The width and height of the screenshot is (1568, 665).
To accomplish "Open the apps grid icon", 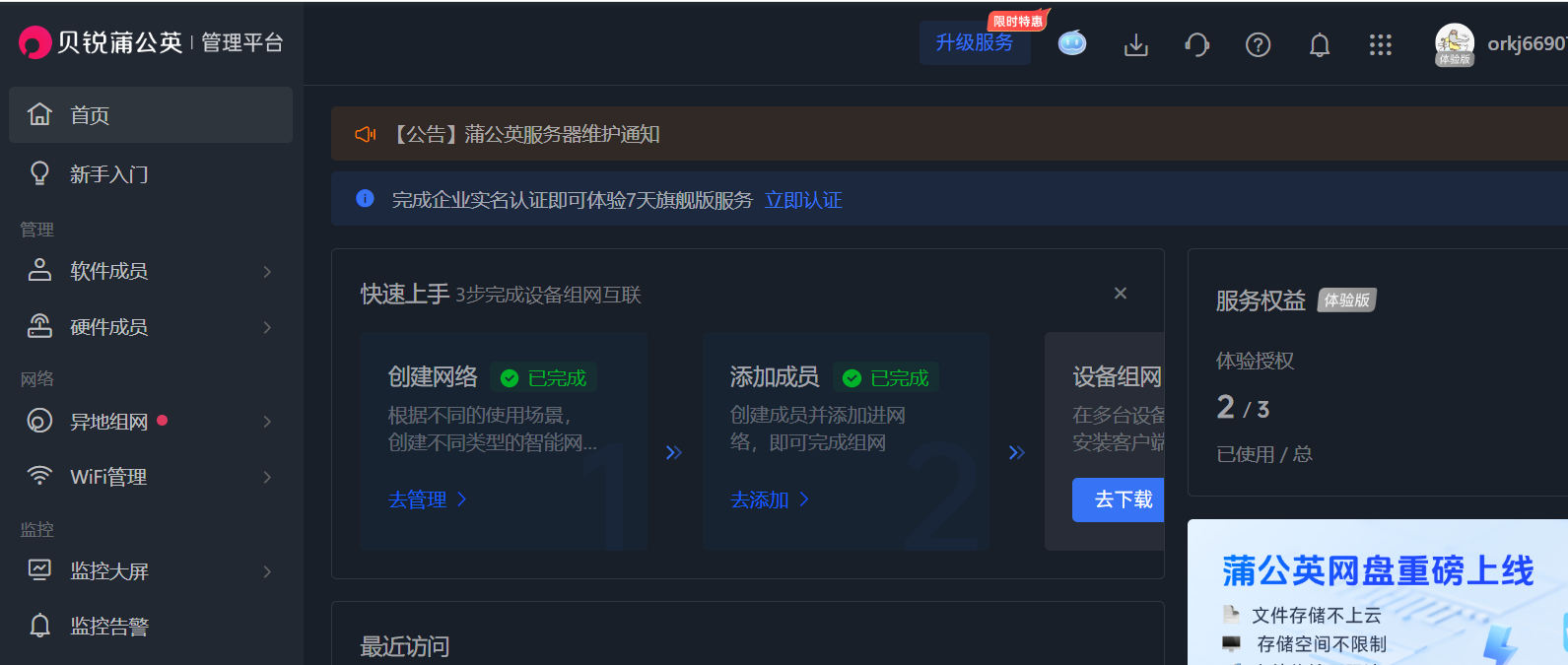I will click(x=1381, y=44).
